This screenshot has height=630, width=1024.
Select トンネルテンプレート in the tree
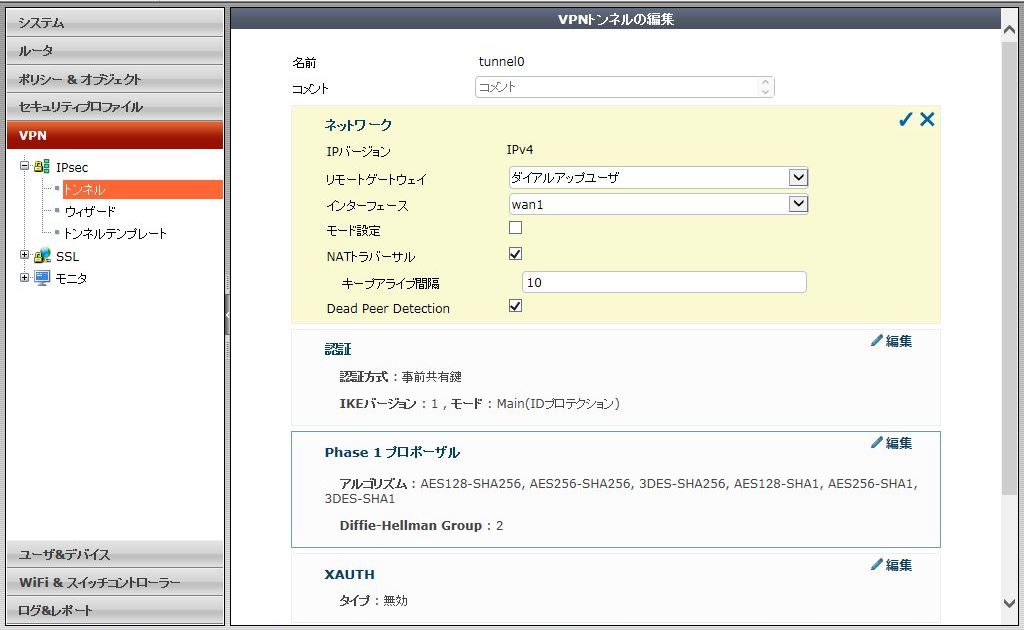point(115,233)
